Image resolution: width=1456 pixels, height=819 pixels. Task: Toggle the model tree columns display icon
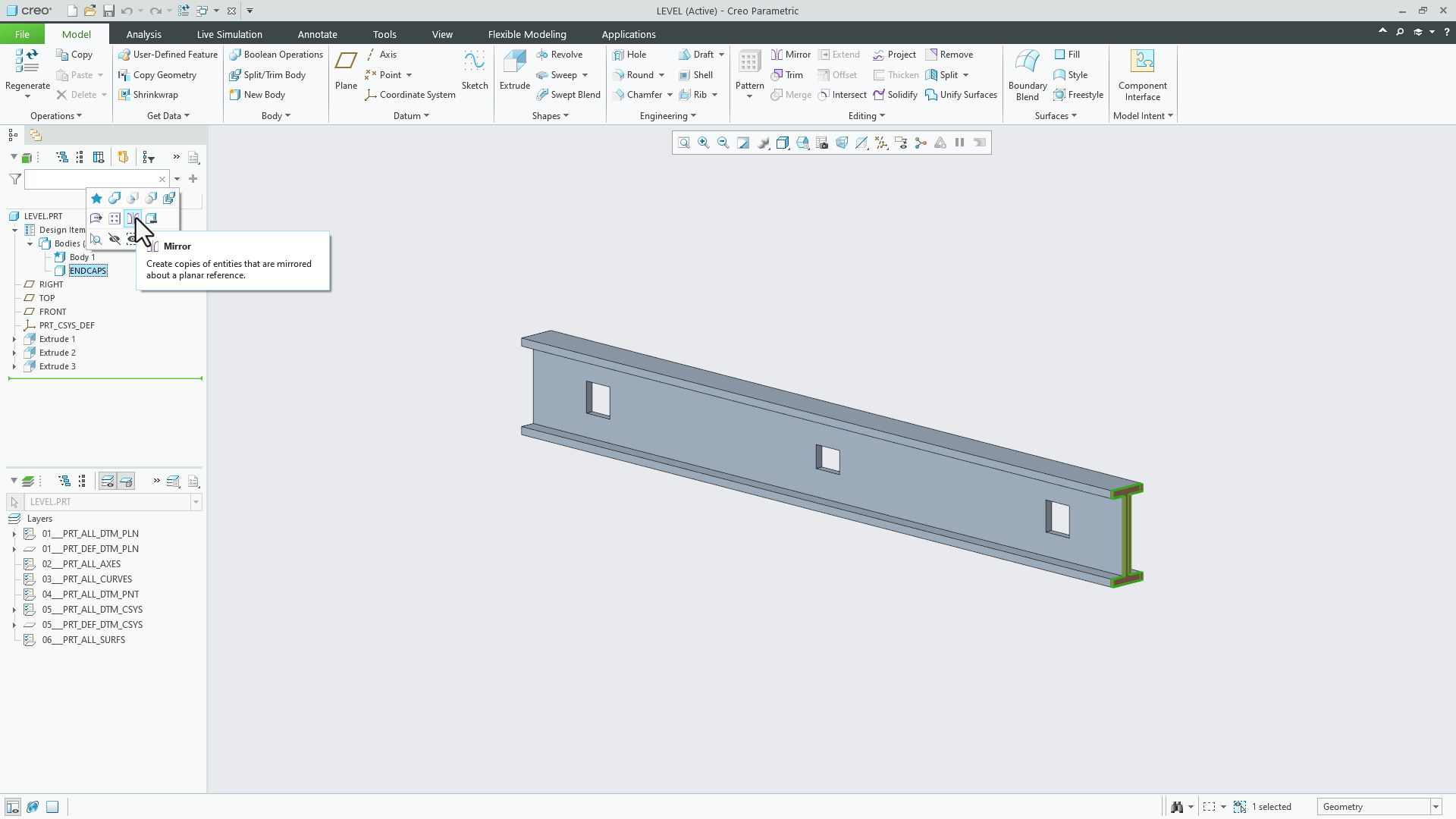coord(99,157)
